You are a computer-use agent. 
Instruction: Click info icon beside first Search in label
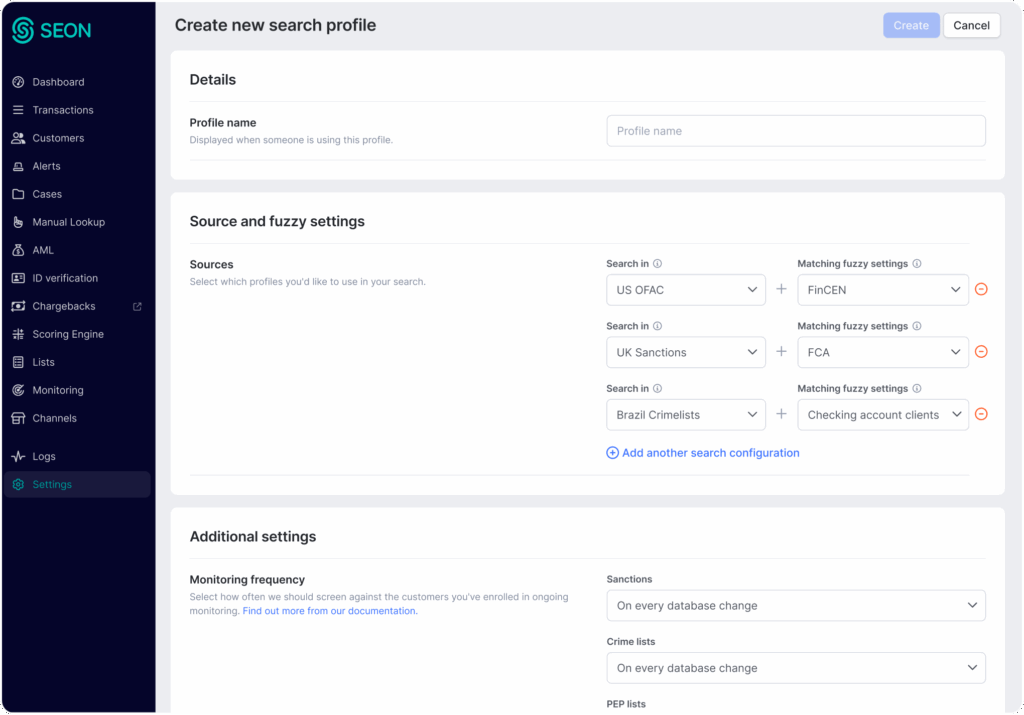(x=657, y=264)
